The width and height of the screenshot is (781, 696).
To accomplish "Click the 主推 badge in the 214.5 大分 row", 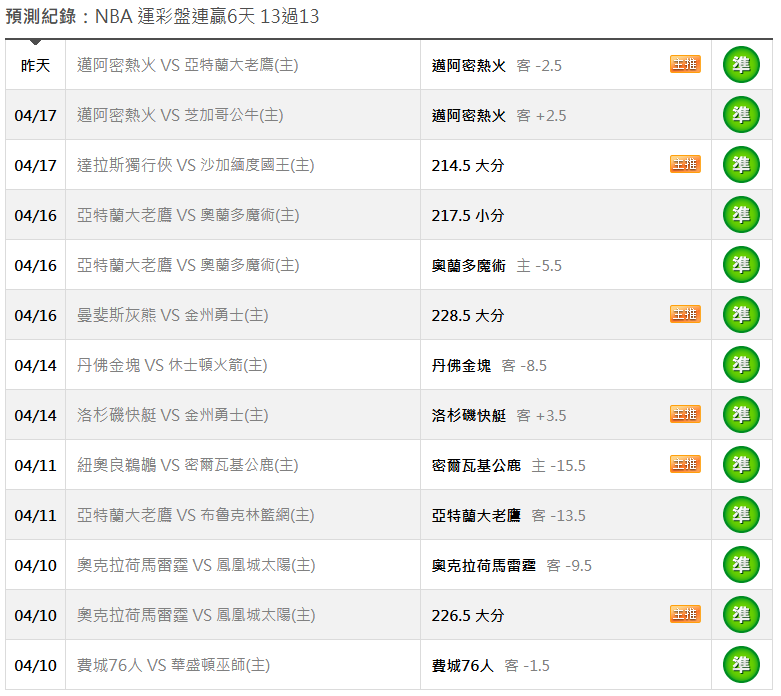I will pos(685,164).
